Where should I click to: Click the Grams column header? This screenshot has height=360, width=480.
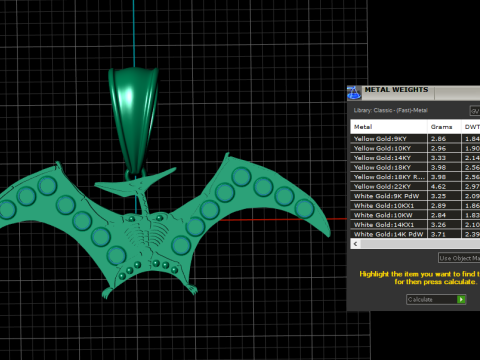(444, 127)
